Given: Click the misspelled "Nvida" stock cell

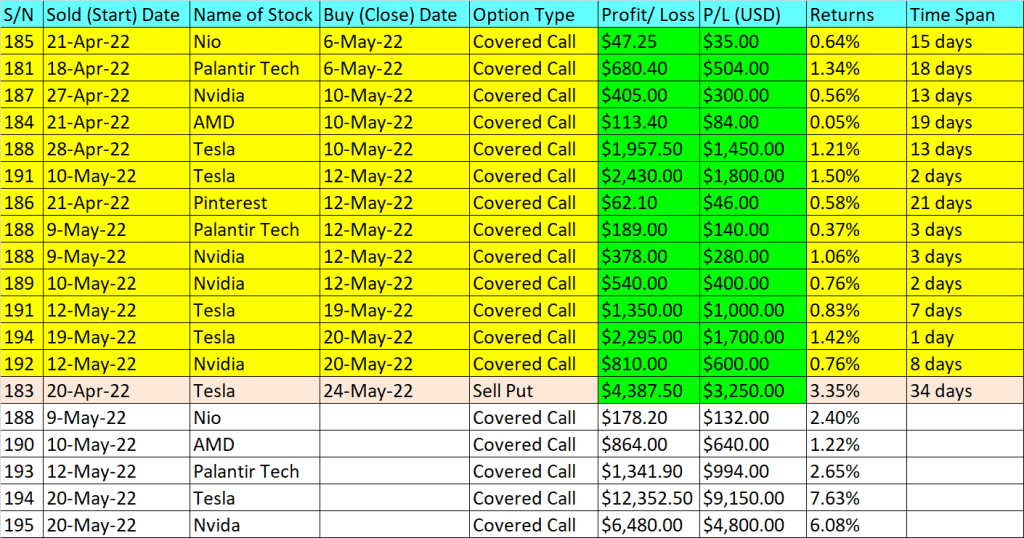Looking at the screenshot, I should pos(254,525).
